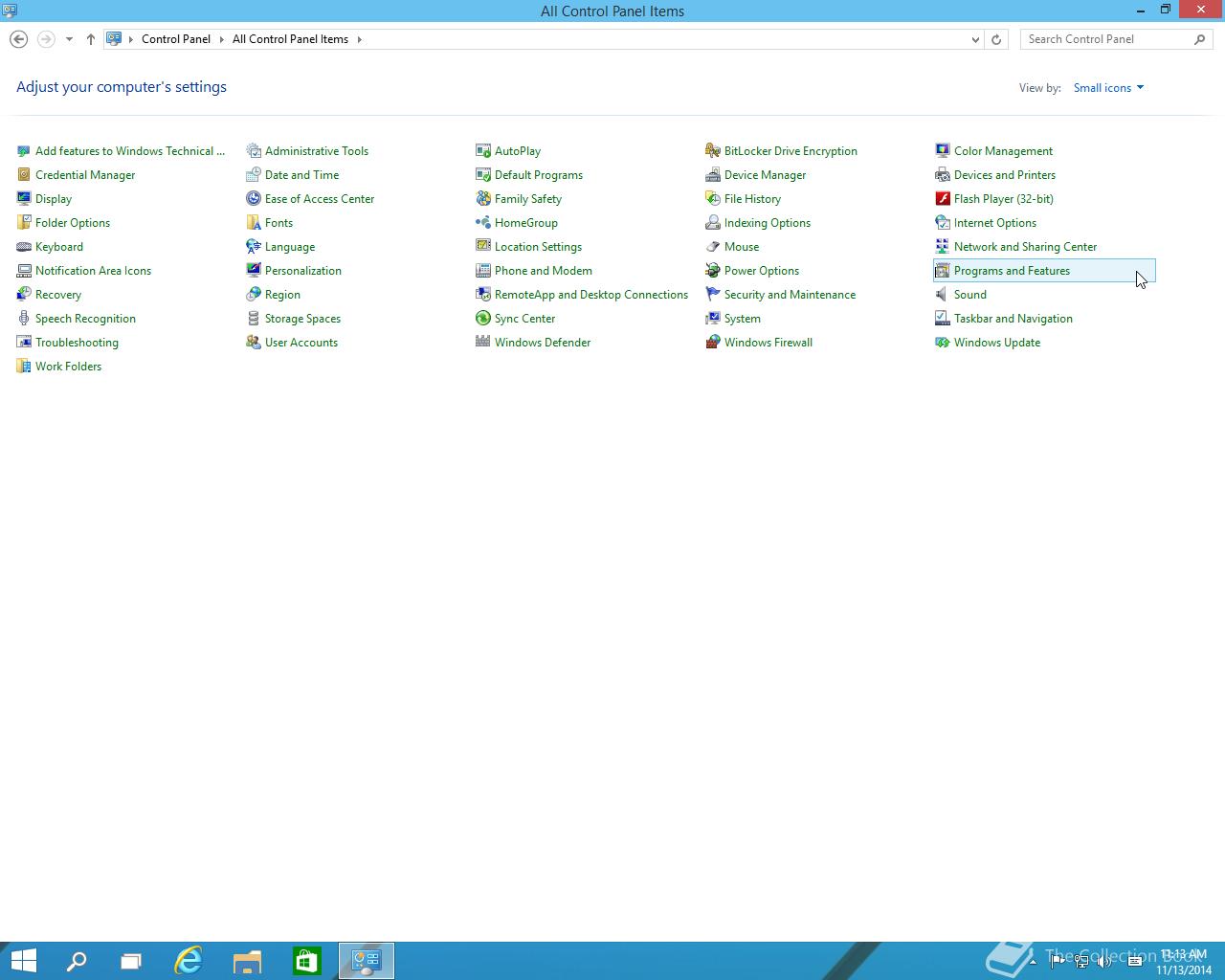This screenshot has width=1225, height=980.
Task: Click the AutoPlay icon
Action: pos(483,150)
